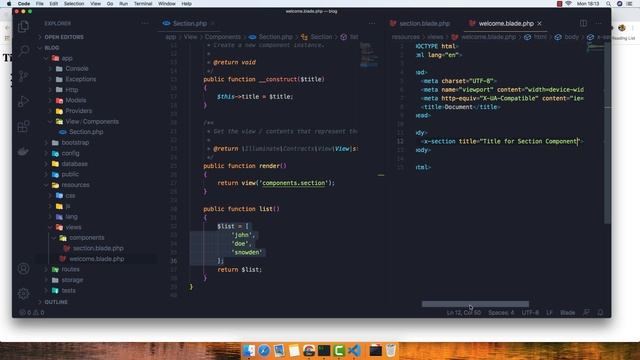Image resolution: width=640 pixels, height=360 pixels.
Task: Click the html breadcrumb in right editor
Action: [x=540, y=37]
